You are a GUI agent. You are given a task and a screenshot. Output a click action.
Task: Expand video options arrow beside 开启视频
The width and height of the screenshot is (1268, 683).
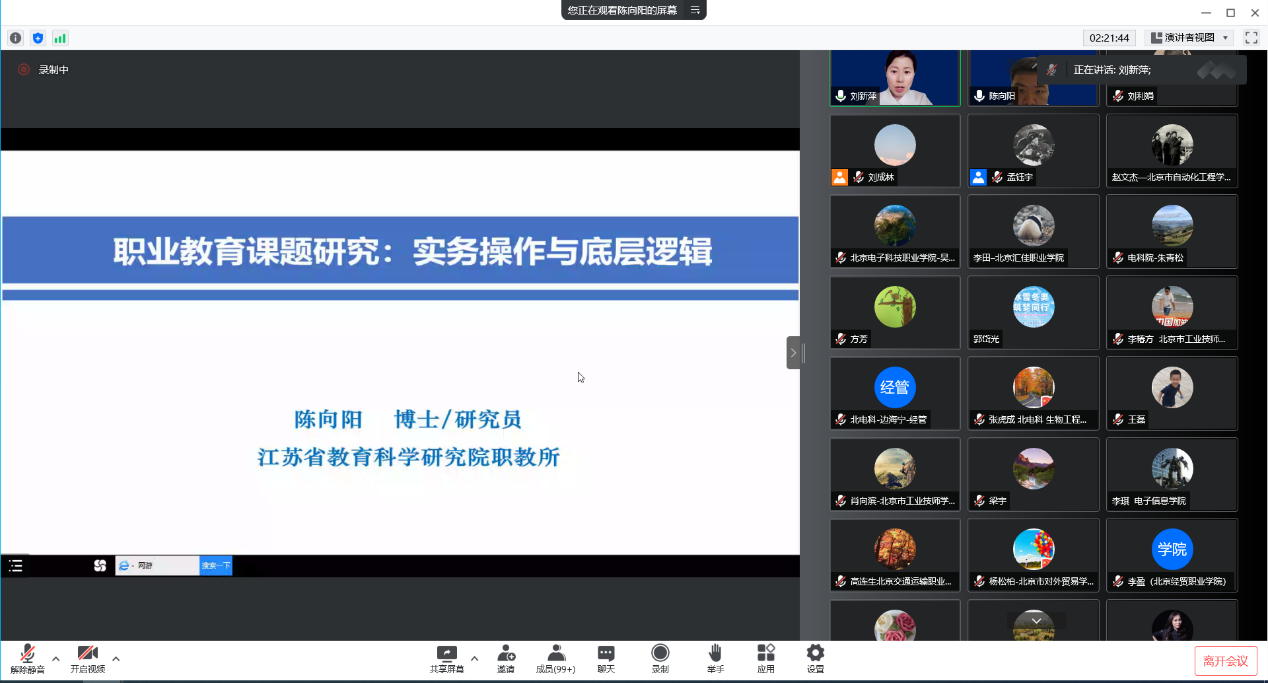116,659
